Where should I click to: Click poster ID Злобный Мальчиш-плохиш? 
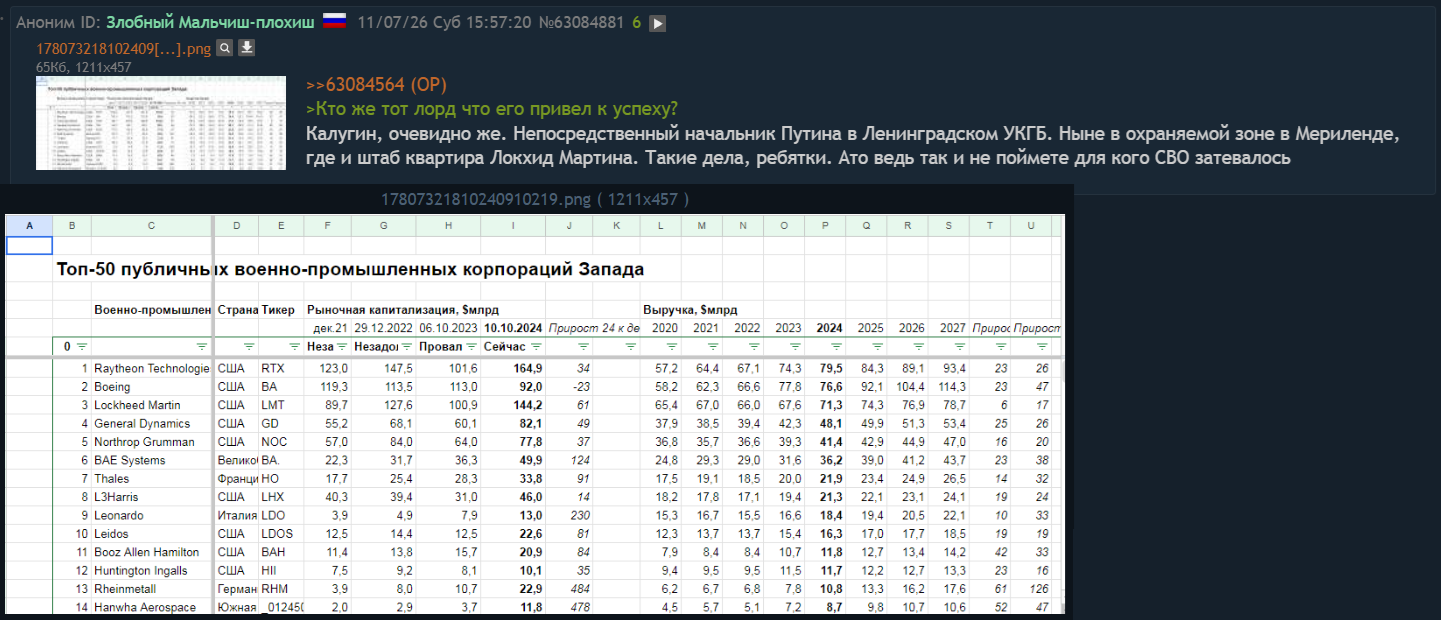coord(211,22)
